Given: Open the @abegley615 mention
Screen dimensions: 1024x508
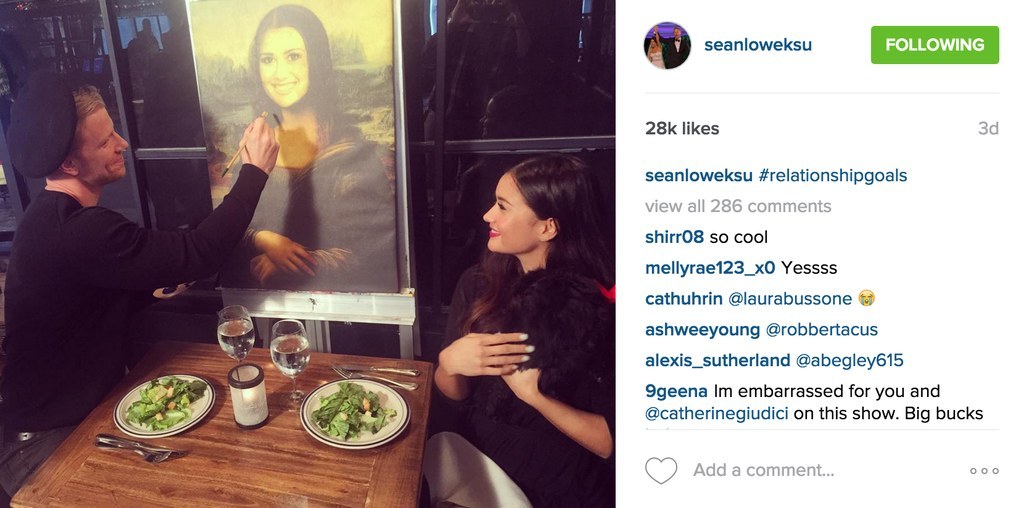Looking at the screenshot, I should [850, 360].
